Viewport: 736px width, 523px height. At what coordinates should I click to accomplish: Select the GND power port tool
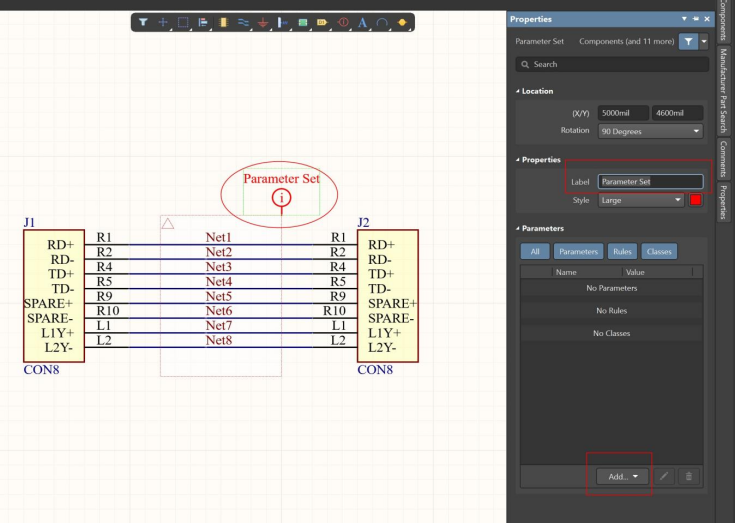pos(263,22)
